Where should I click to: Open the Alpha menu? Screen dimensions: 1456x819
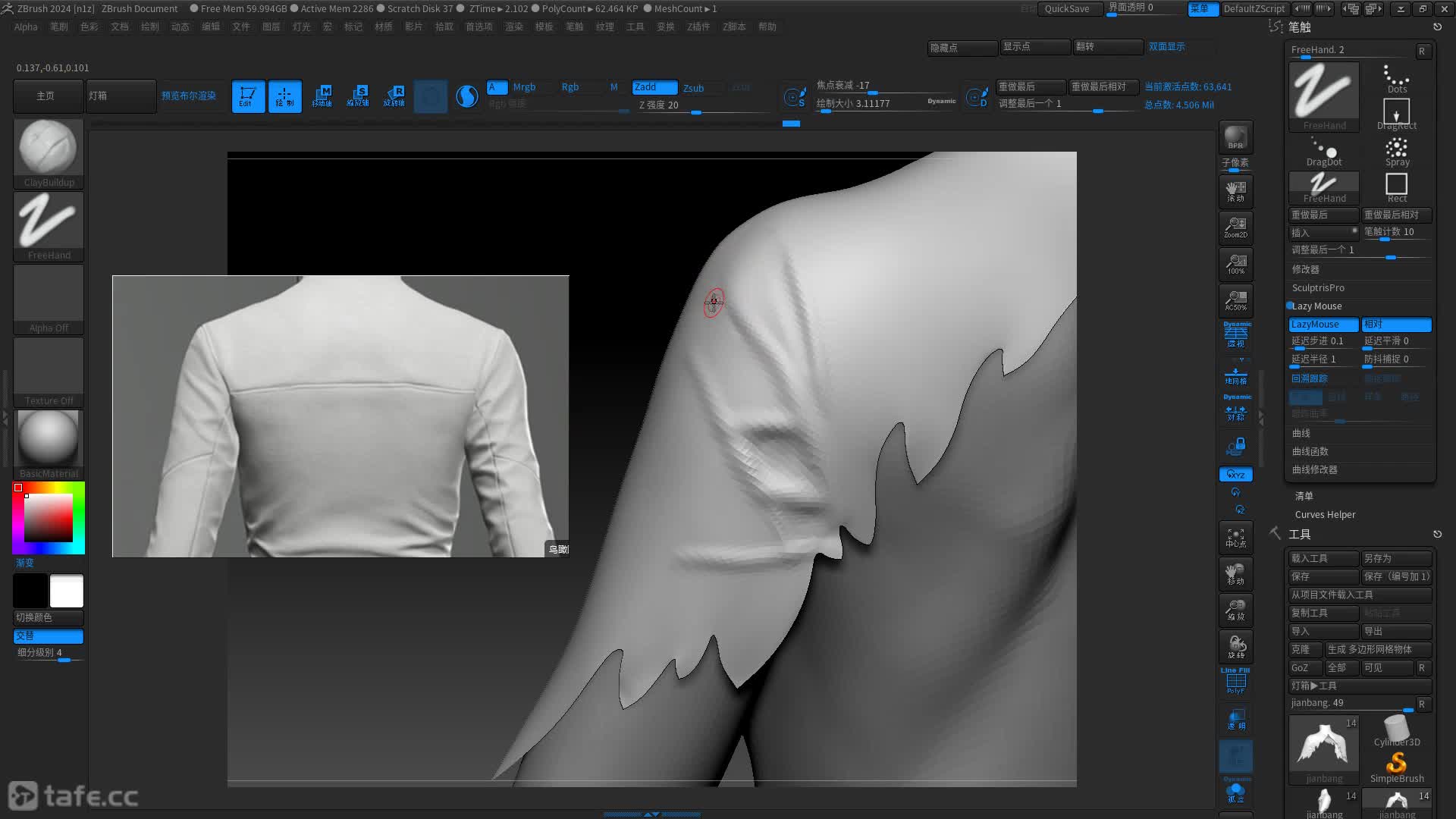pyautogui.click(x=26, y=27)
